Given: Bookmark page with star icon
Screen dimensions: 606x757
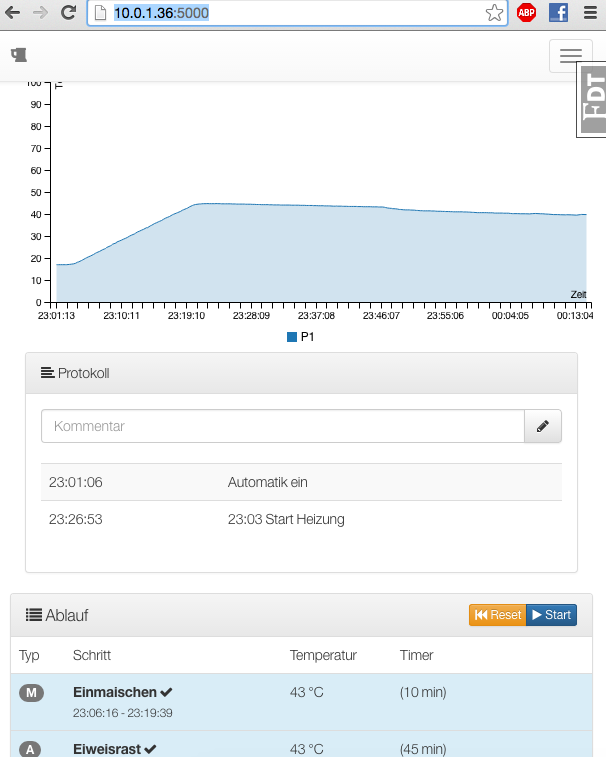Looking at the screenshot, I should click(494, 13).
